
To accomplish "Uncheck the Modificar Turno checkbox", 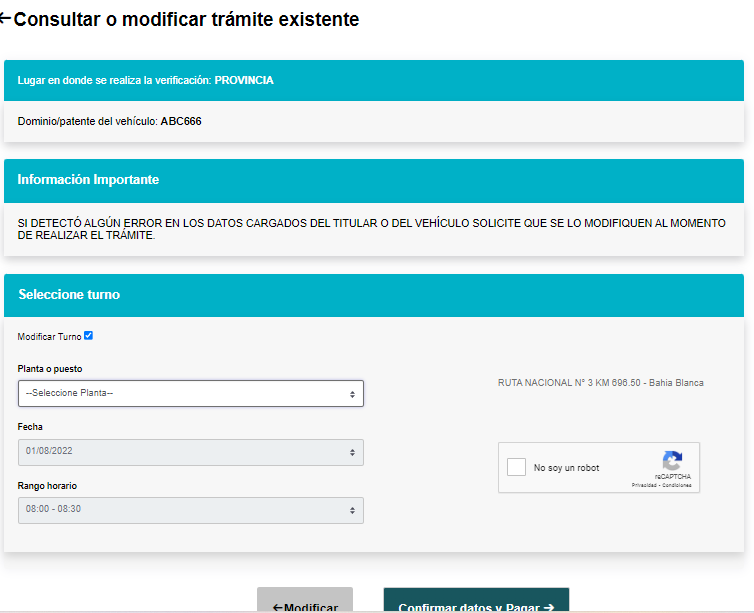I will (x=88, y=336).
